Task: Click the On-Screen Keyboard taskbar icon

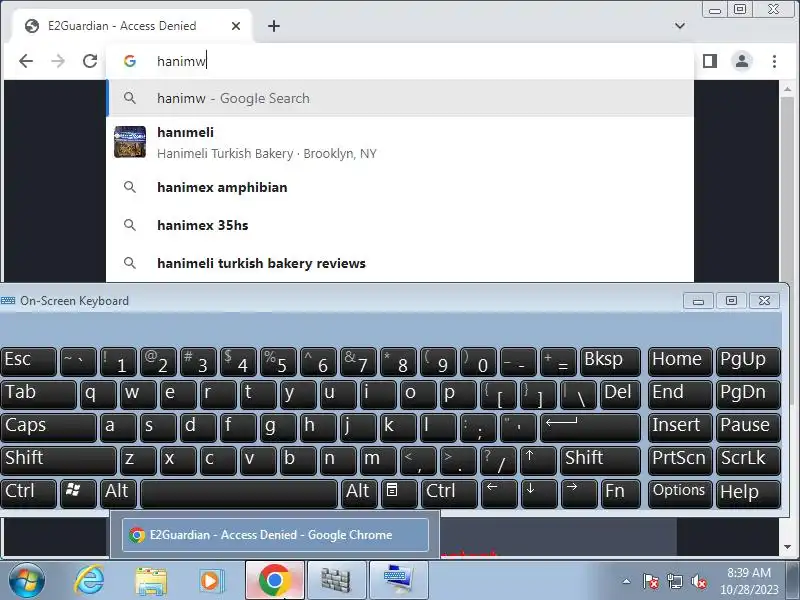Action: 398,581
